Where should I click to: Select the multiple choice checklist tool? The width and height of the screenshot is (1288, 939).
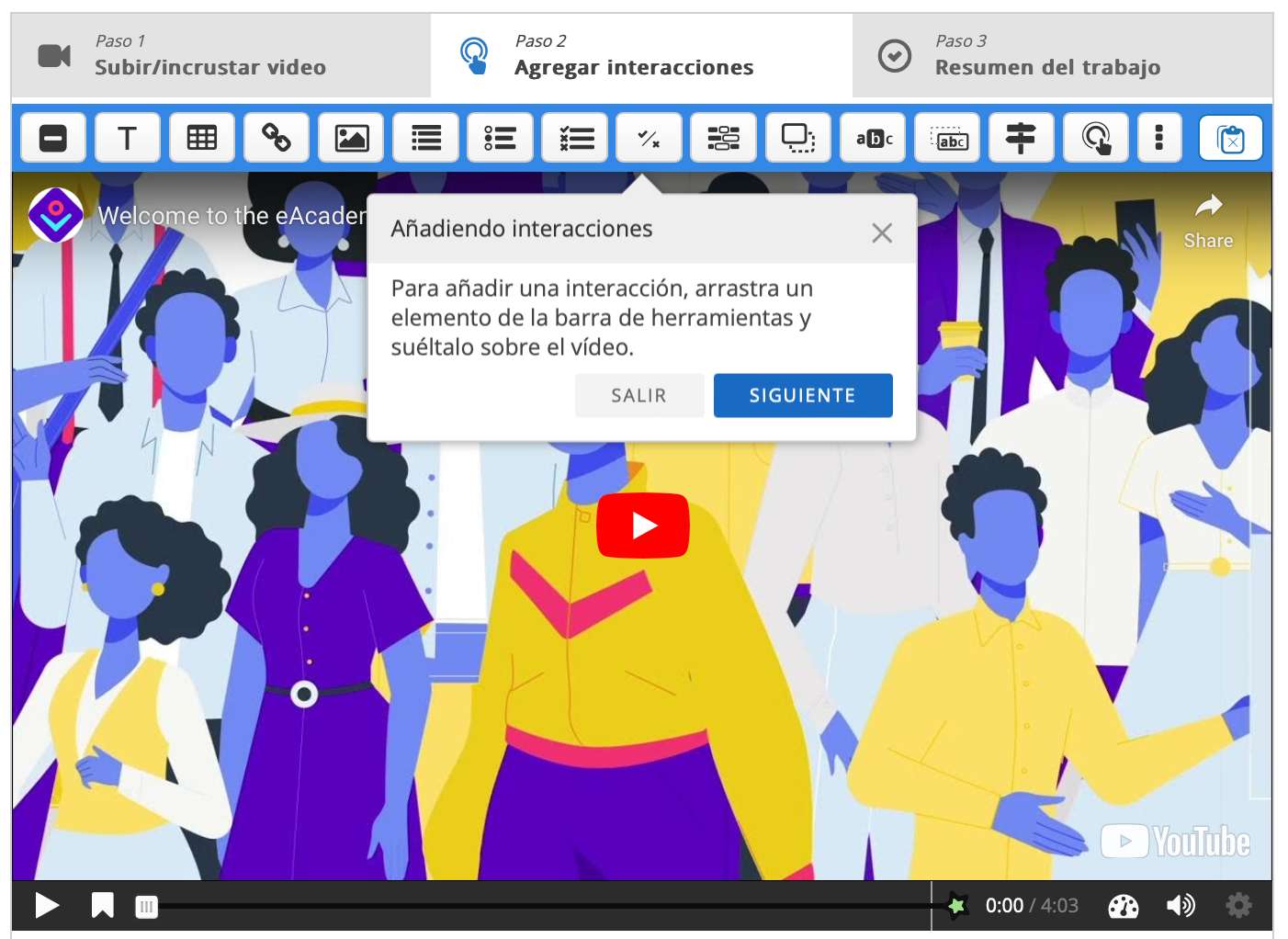tap(574, 138)
